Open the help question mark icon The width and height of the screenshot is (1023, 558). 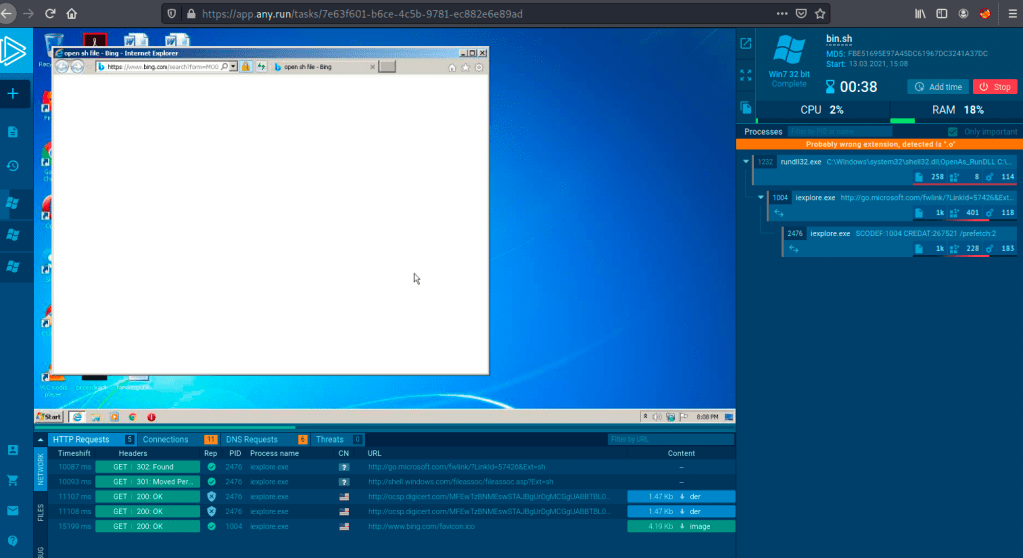tap(13, 541)
